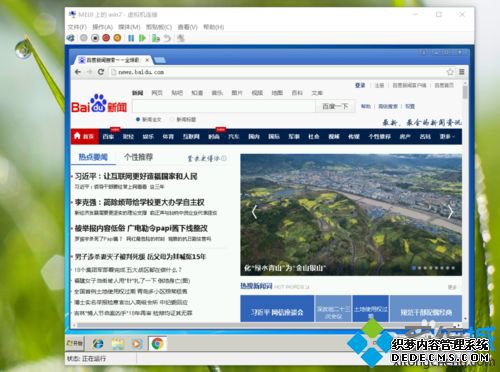The height and width of the screenshot is (372, 500).
Task: Open File Explorer from the VM taskbar
Action: tap(118, 343)
